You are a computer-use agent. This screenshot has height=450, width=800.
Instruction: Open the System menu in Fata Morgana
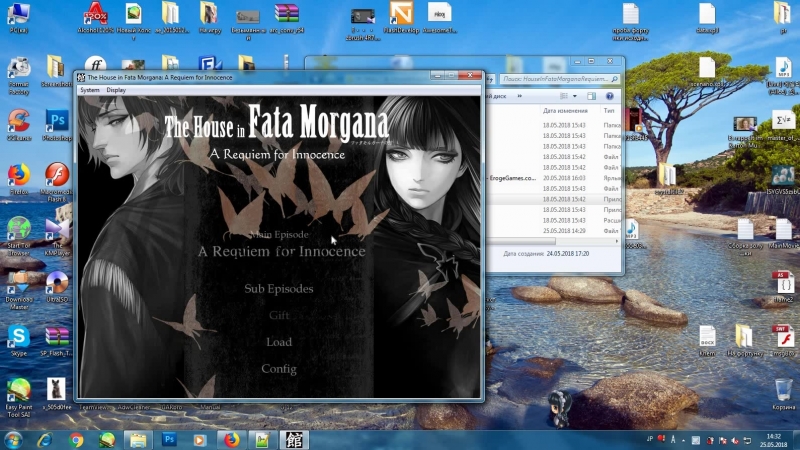click(x=90, y=90)
